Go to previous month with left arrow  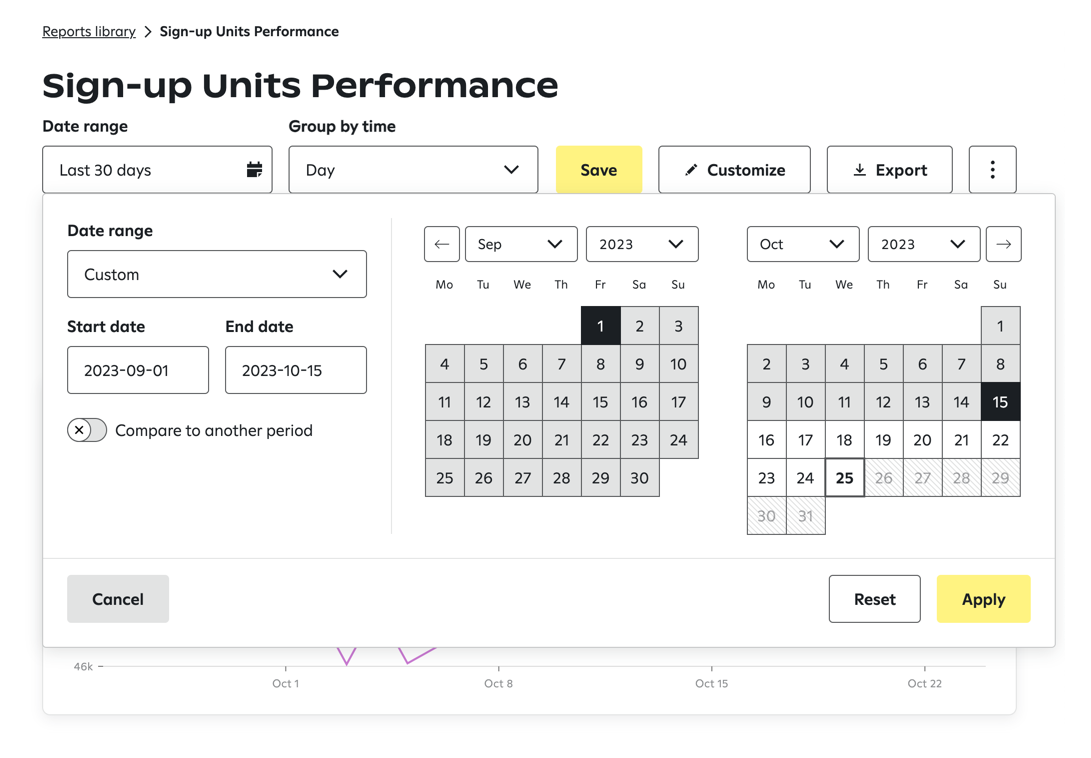point(442,244)
